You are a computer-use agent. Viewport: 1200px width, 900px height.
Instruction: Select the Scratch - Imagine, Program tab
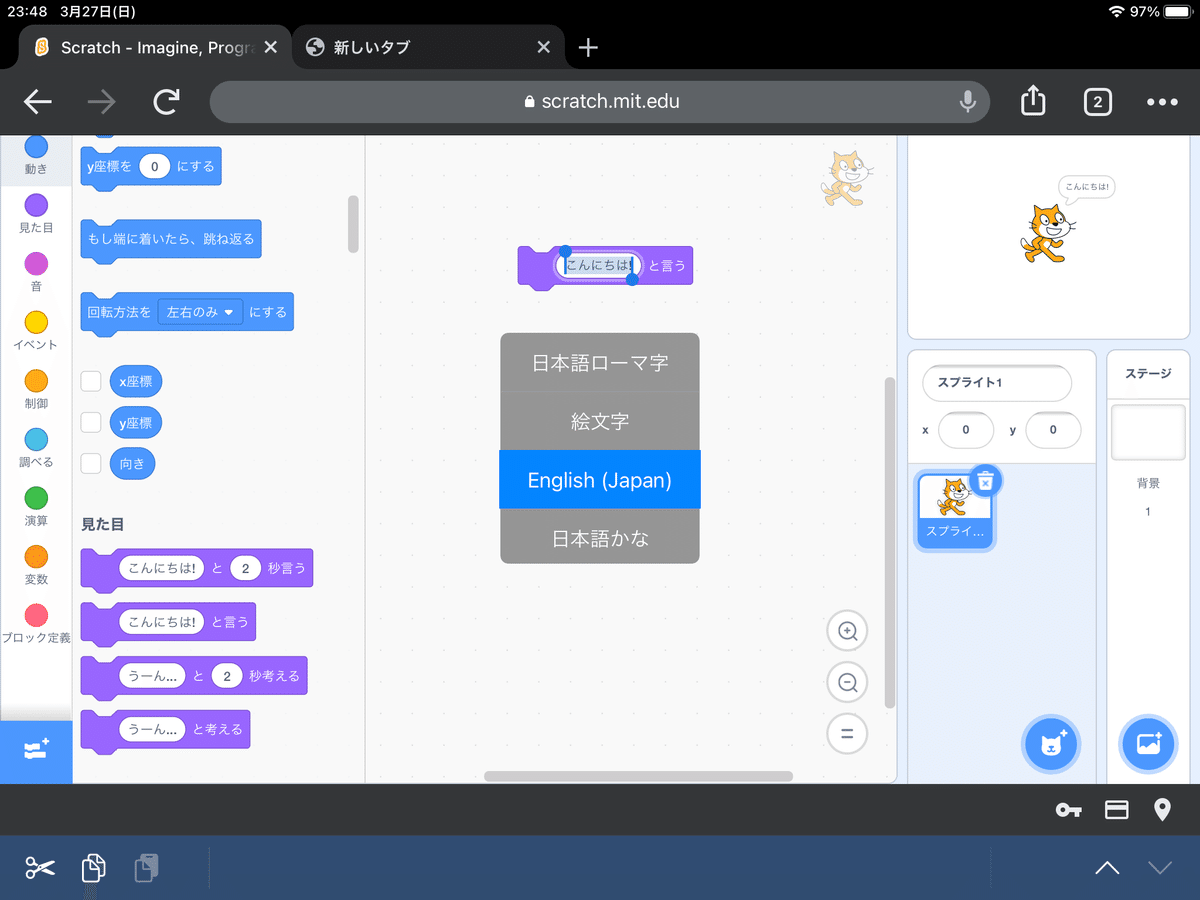156,47
